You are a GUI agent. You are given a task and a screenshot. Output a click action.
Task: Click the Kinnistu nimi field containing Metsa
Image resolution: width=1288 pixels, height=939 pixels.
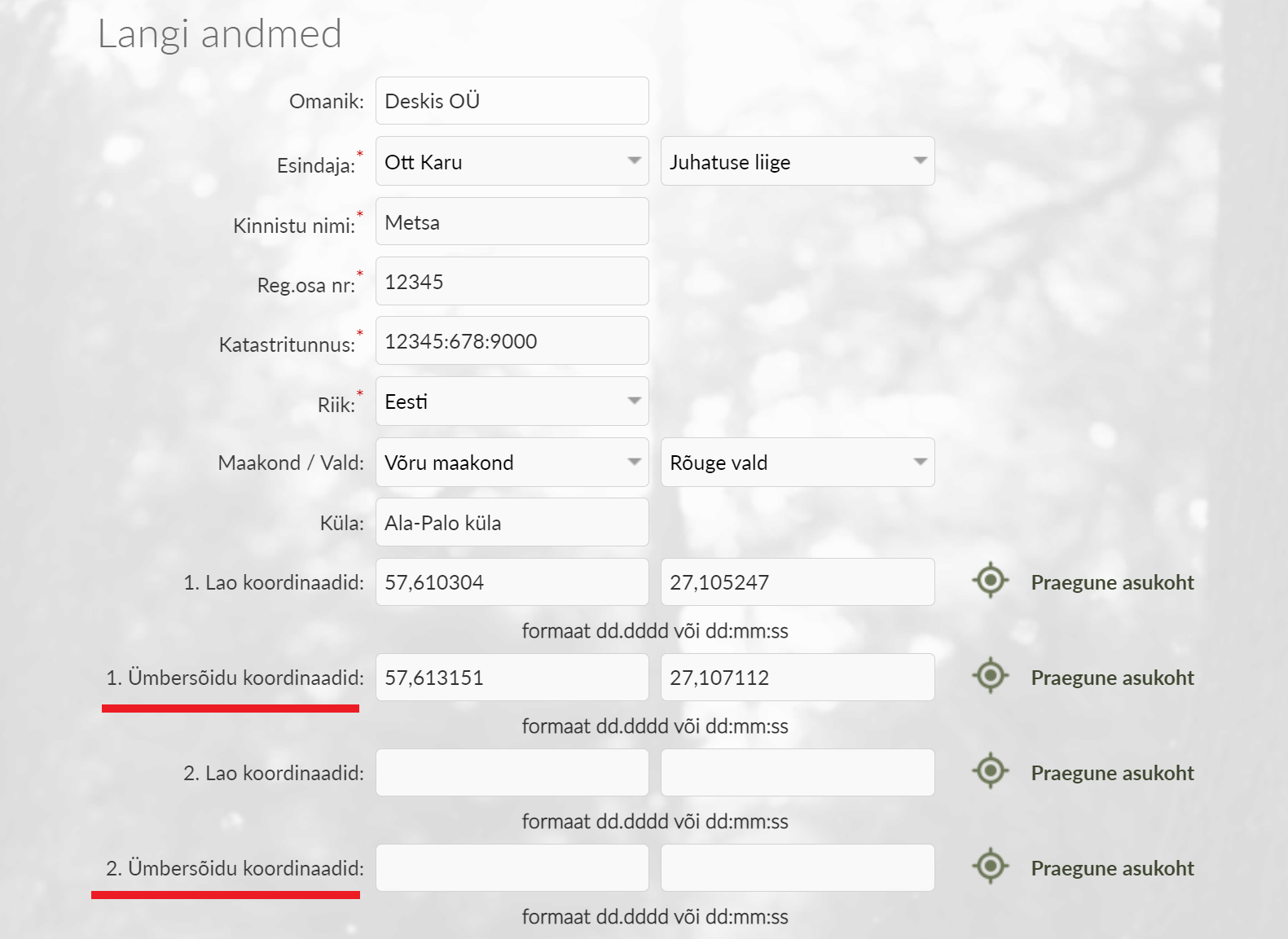pyautogui.click(x=512, y=222)
